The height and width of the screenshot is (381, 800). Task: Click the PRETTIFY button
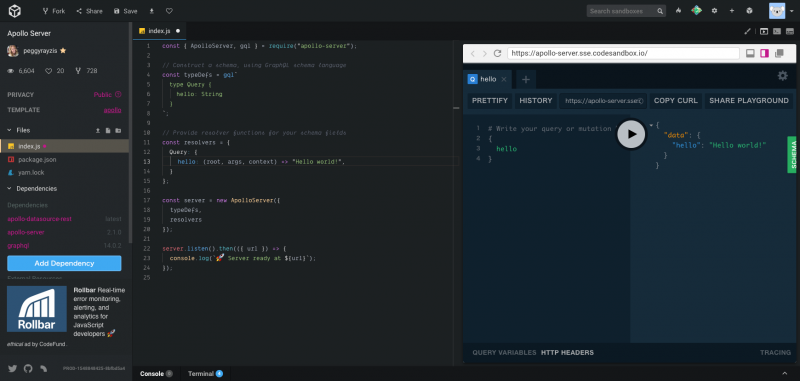pos(490,101)
